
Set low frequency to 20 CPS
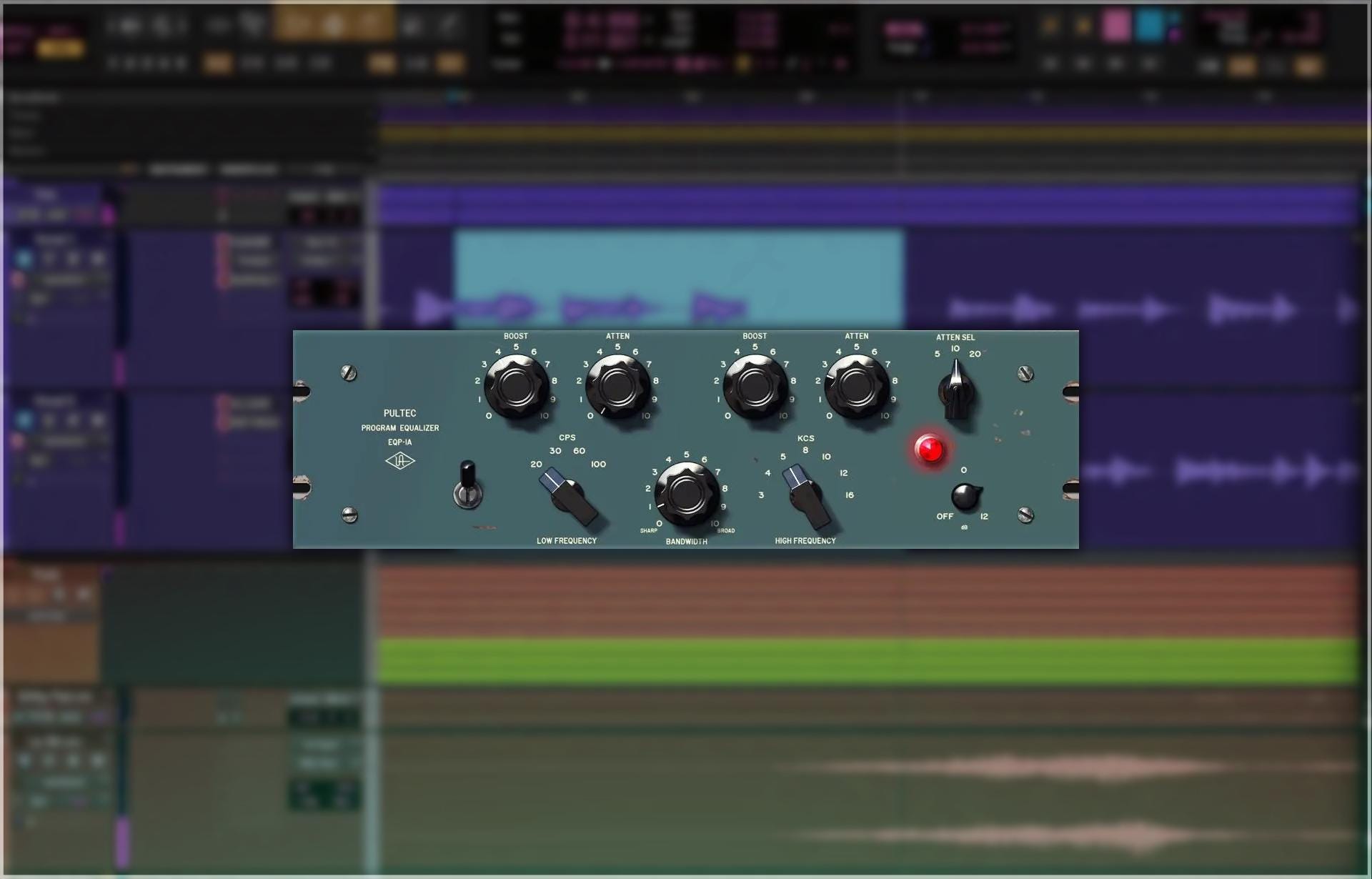tap(536, 464)
